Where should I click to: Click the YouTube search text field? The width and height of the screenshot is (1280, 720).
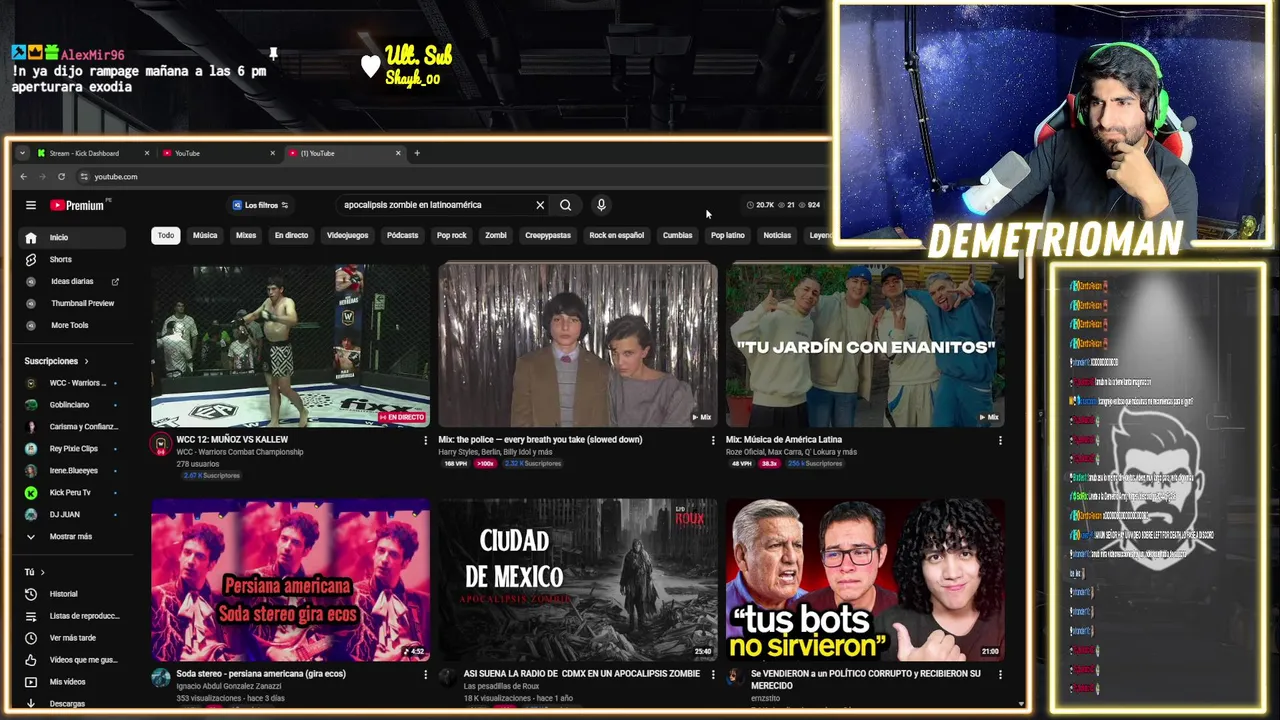pos(435,205)
